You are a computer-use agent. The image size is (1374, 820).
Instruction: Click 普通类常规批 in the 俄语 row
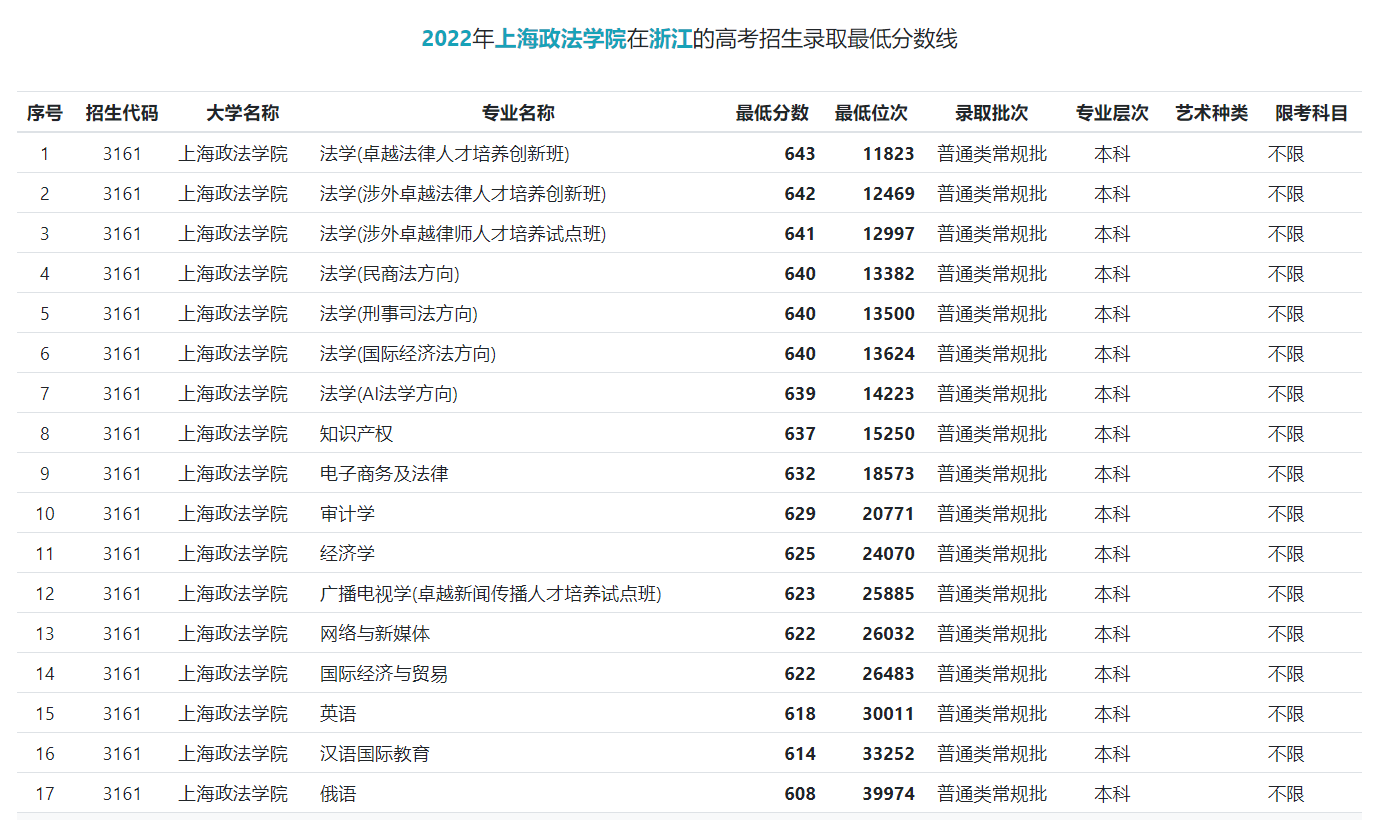pyautogui.click(x=992, y=794)
